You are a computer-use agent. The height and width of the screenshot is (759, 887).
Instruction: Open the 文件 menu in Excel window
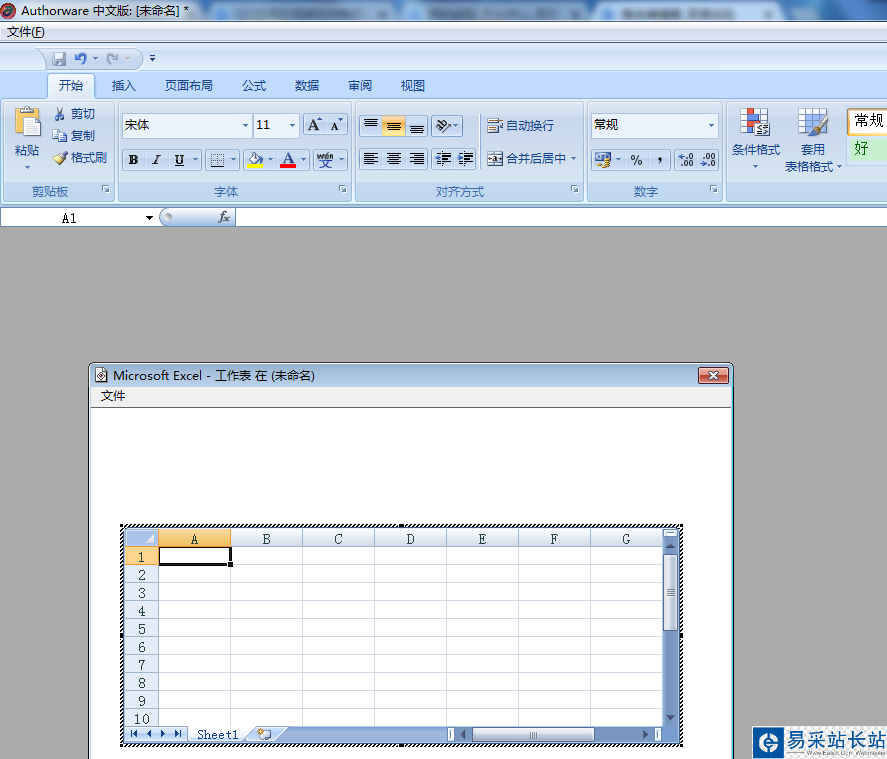pyautogui.click(x=113, y=396)
